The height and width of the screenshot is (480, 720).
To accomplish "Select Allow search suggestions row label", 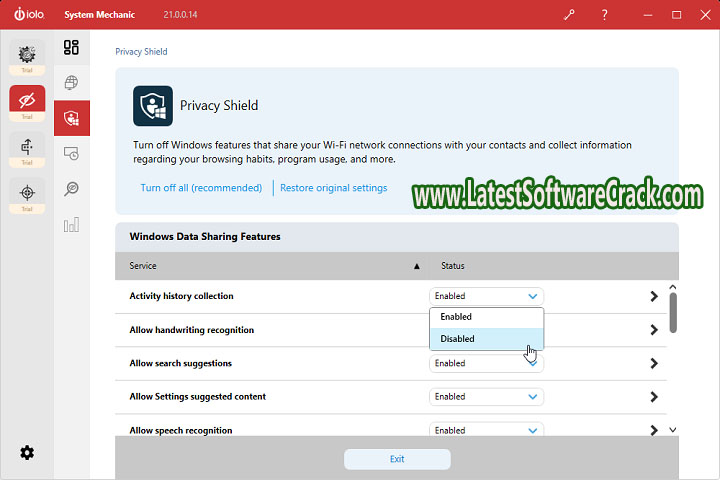I will point(180,363).
